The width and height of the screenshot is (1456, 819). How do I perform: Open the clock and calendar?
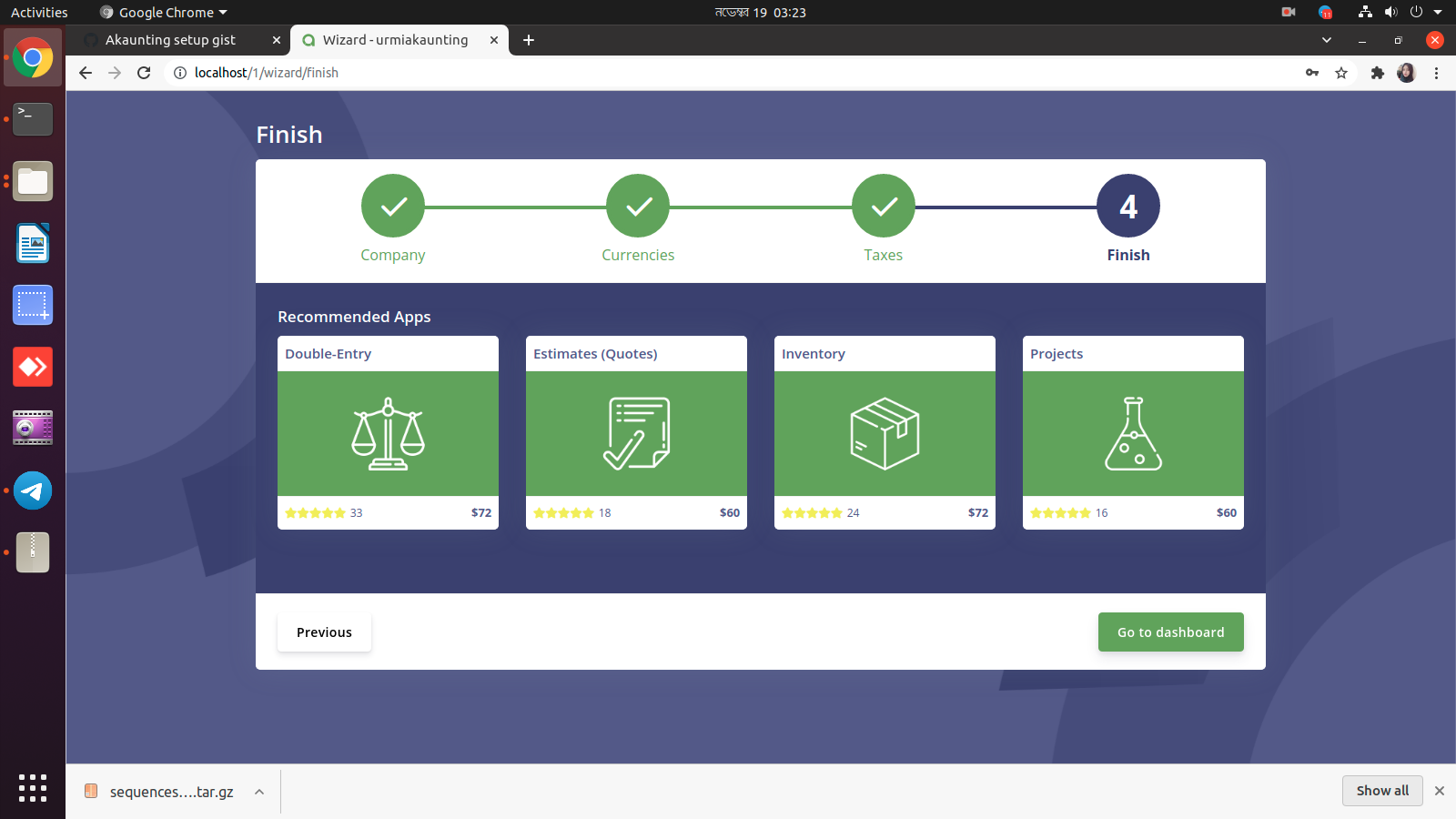tap(761, 12)
